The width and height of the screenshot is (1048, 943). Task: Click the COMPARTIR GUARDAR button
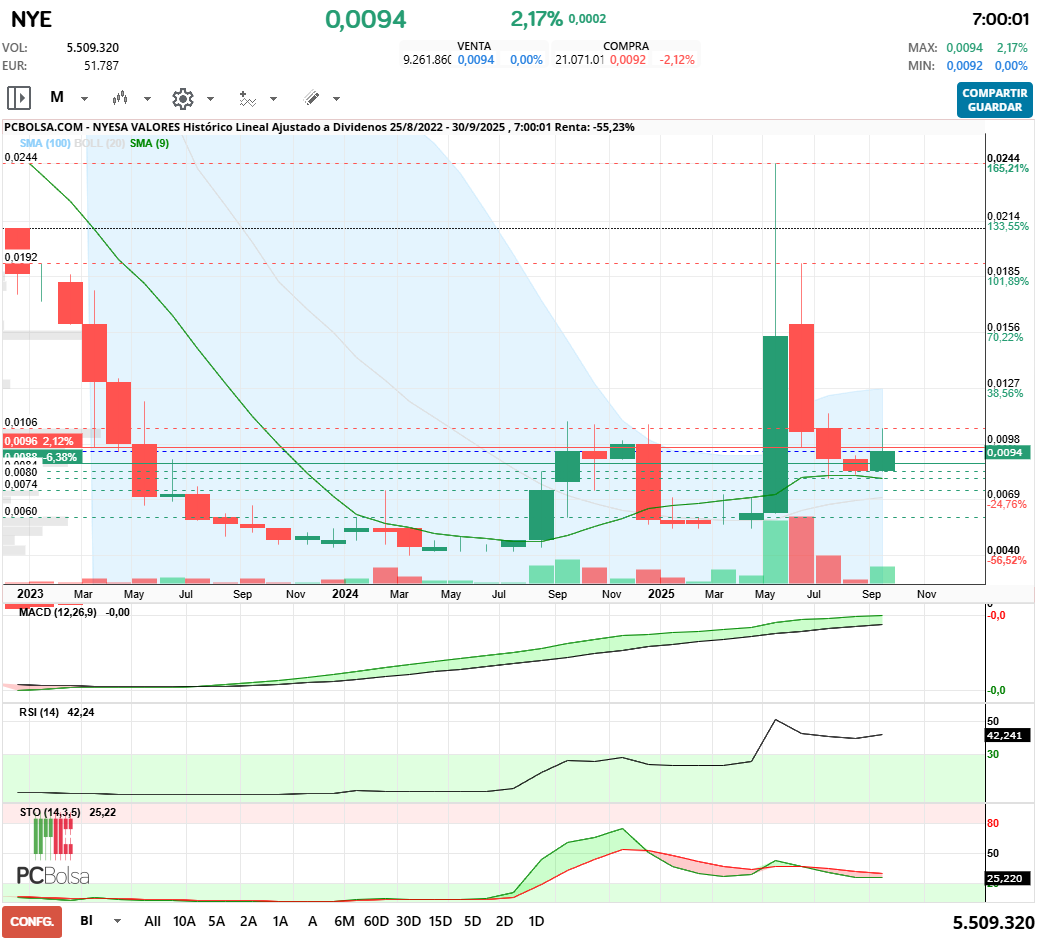coord(995,100)
